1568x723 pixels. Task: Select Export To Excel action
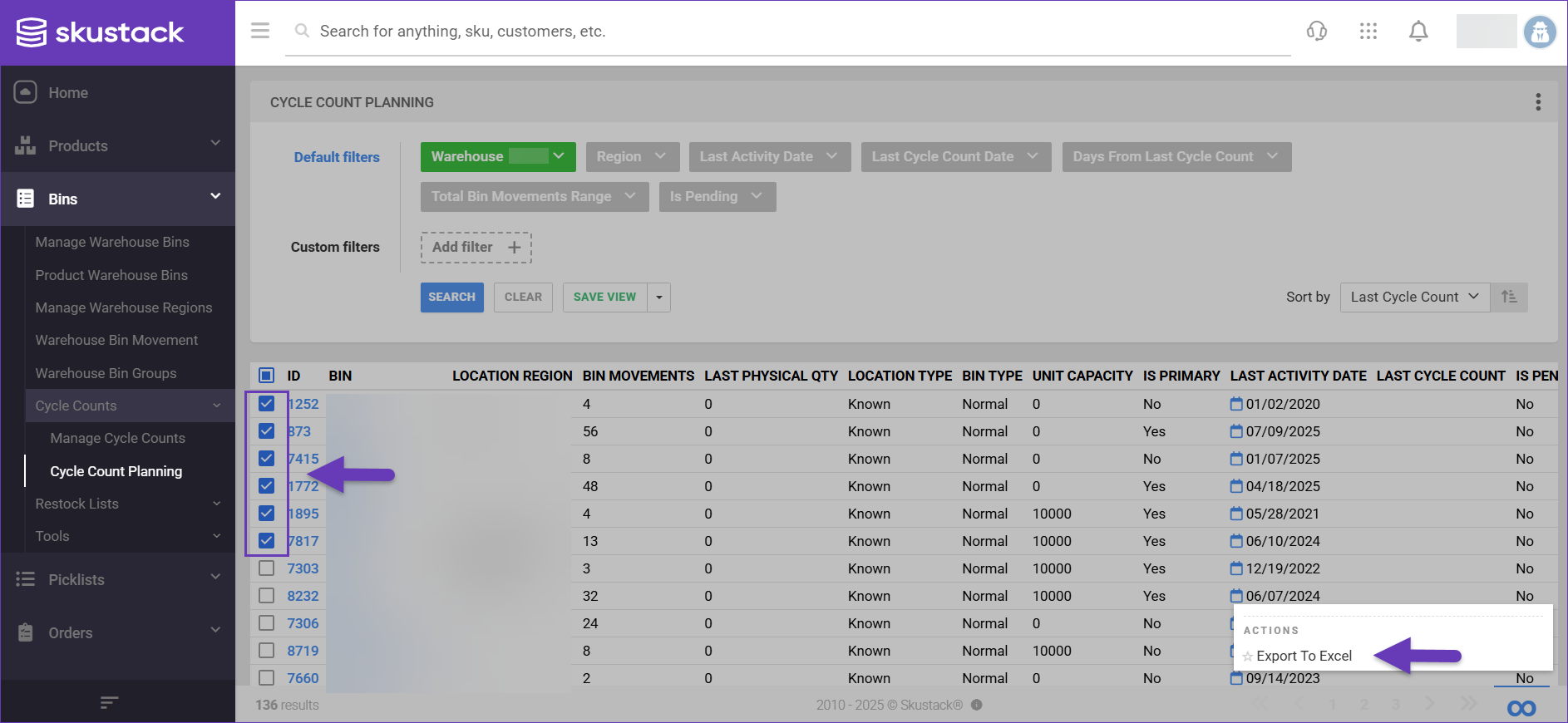(x=1304, y=656)
